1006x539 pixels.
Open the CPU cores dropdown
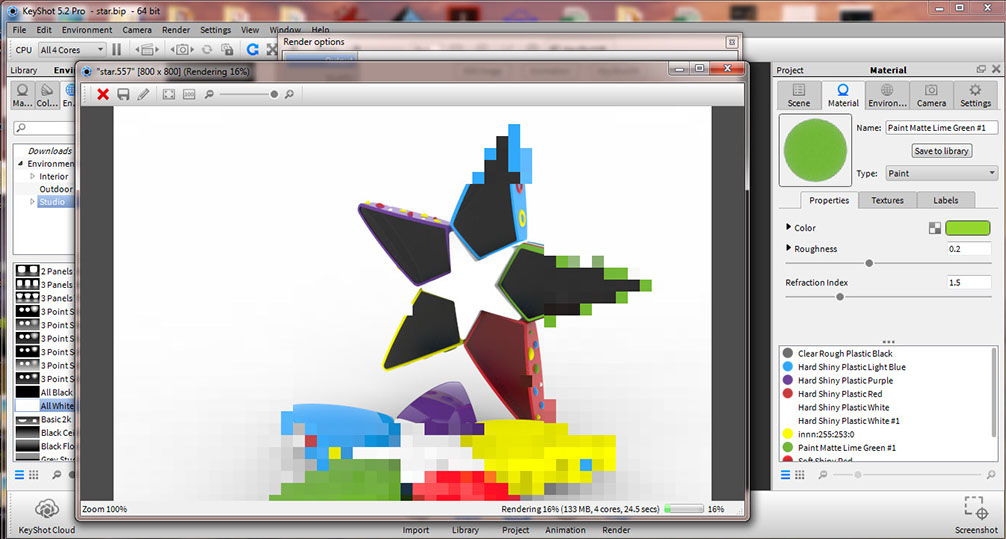click(x=71, y=49)
